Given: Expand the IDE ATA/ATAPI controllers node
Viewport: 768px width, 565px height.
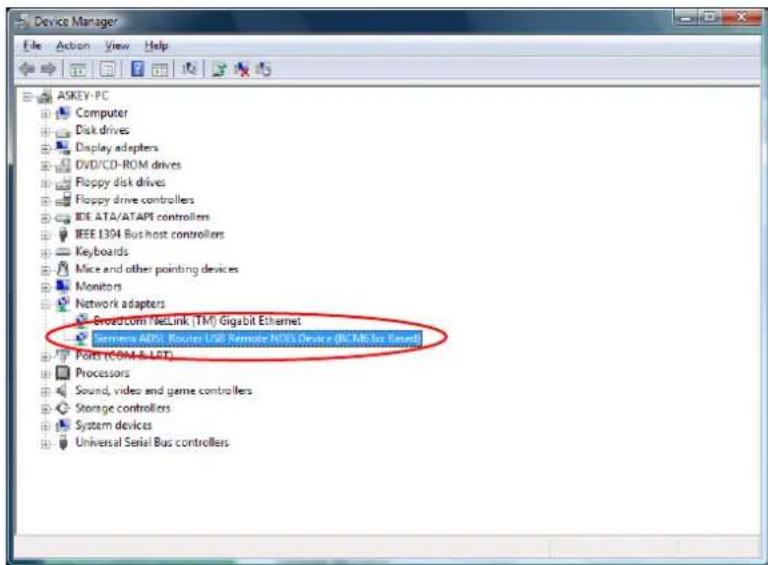Looking at the screenshot, I should coord(45,218).
